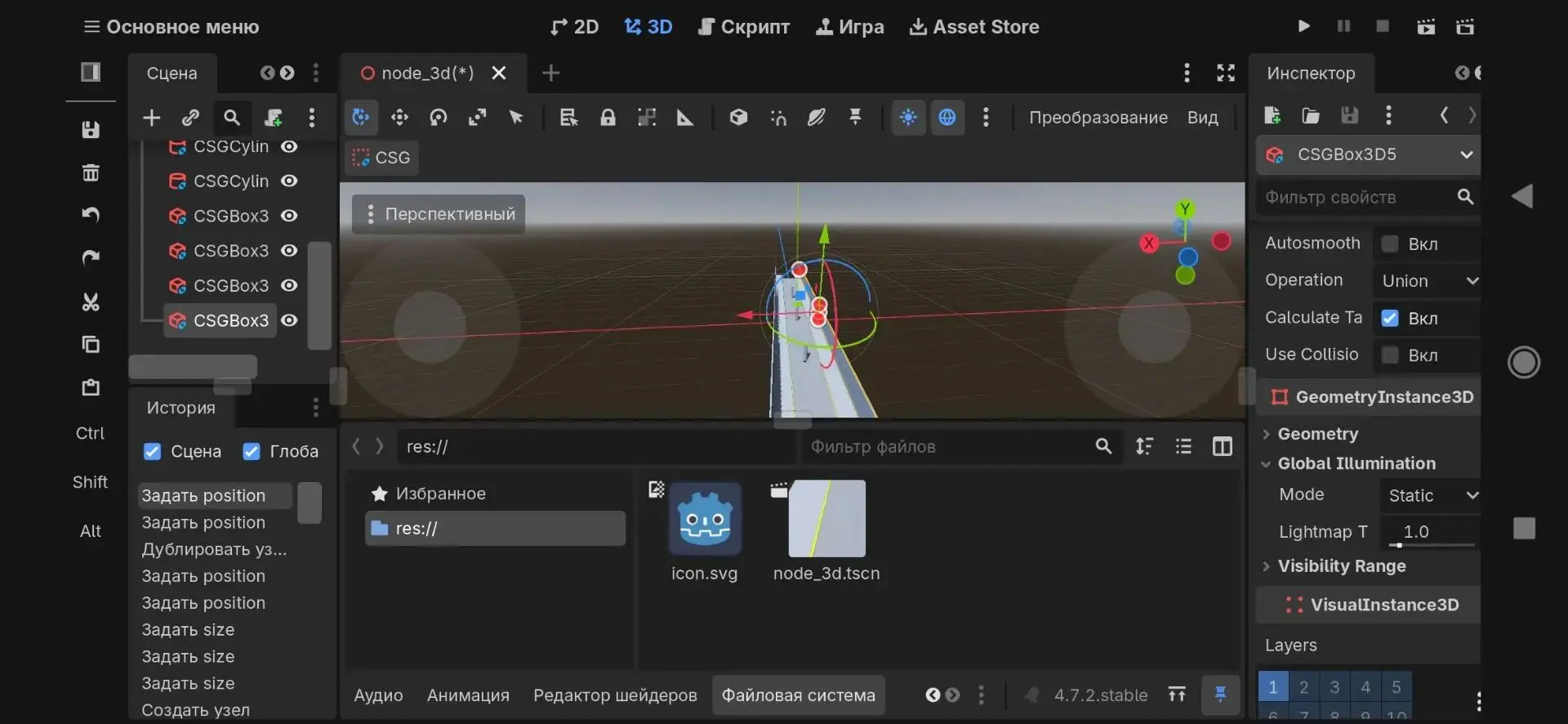Image resolution: width=1568 pixels, height=724 pixels.
Task: Open the Mode Static dropdown
Action: pos(1431,495)
